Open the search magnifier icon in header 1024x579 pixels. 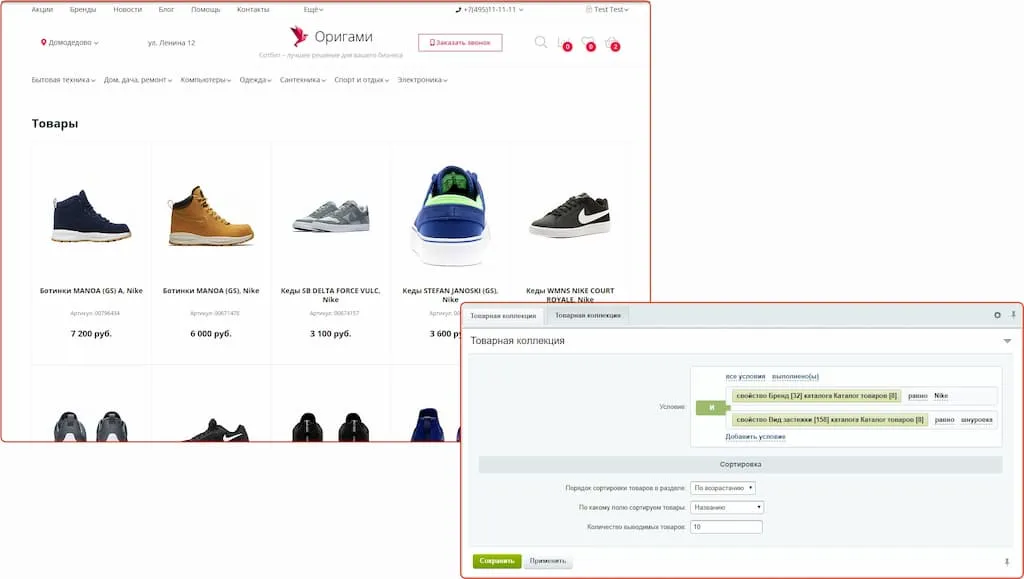(541, 42)
